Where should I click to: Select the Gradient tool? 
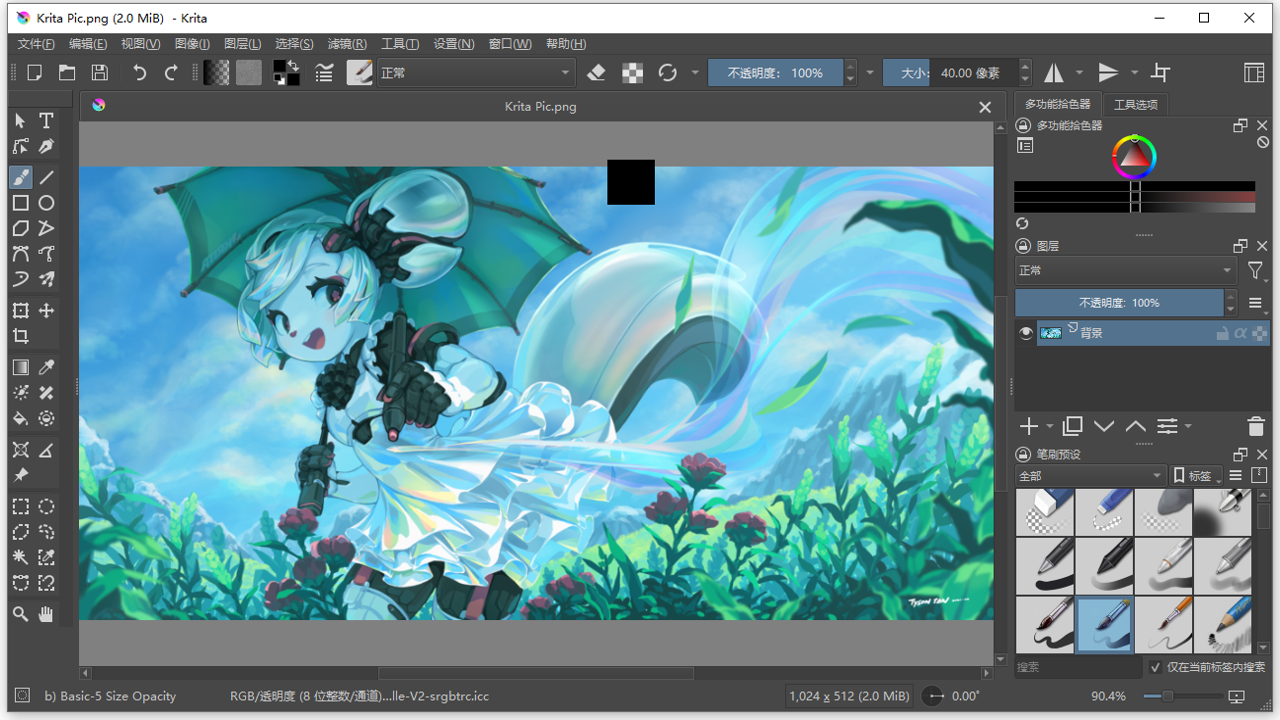20,367
